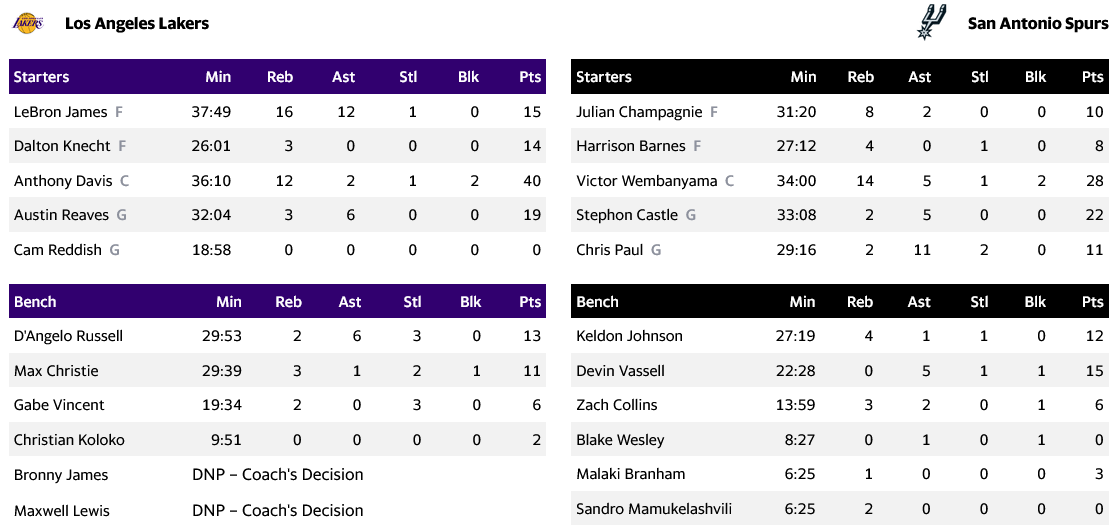1118x527 pixels.
Task: Open Bronny James player link
Action: (61, 475)
